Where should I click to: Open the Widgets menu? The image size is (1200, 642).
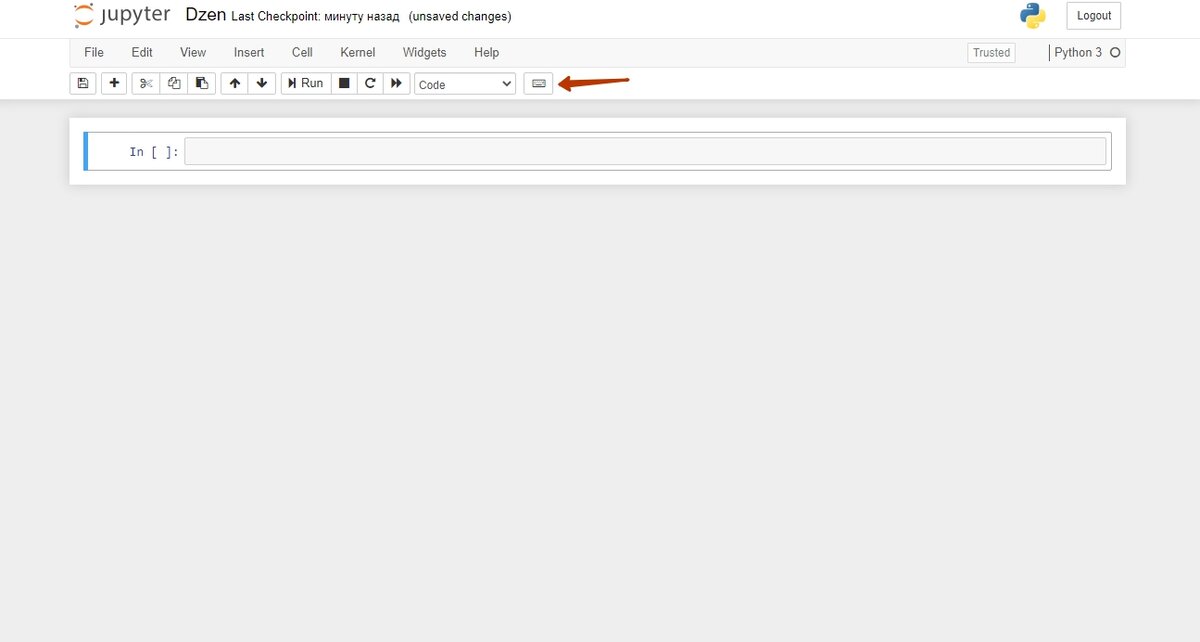point(425,52)
